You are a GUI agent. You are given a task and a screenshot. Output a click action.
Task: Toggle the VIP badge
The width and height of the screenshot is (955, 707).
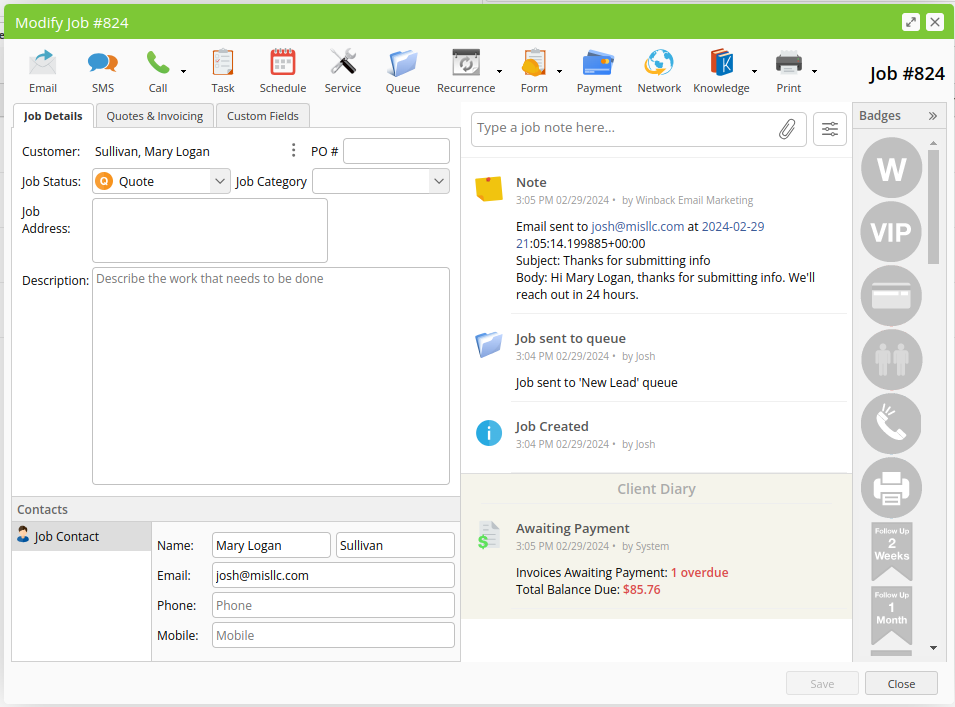point(891,232)
